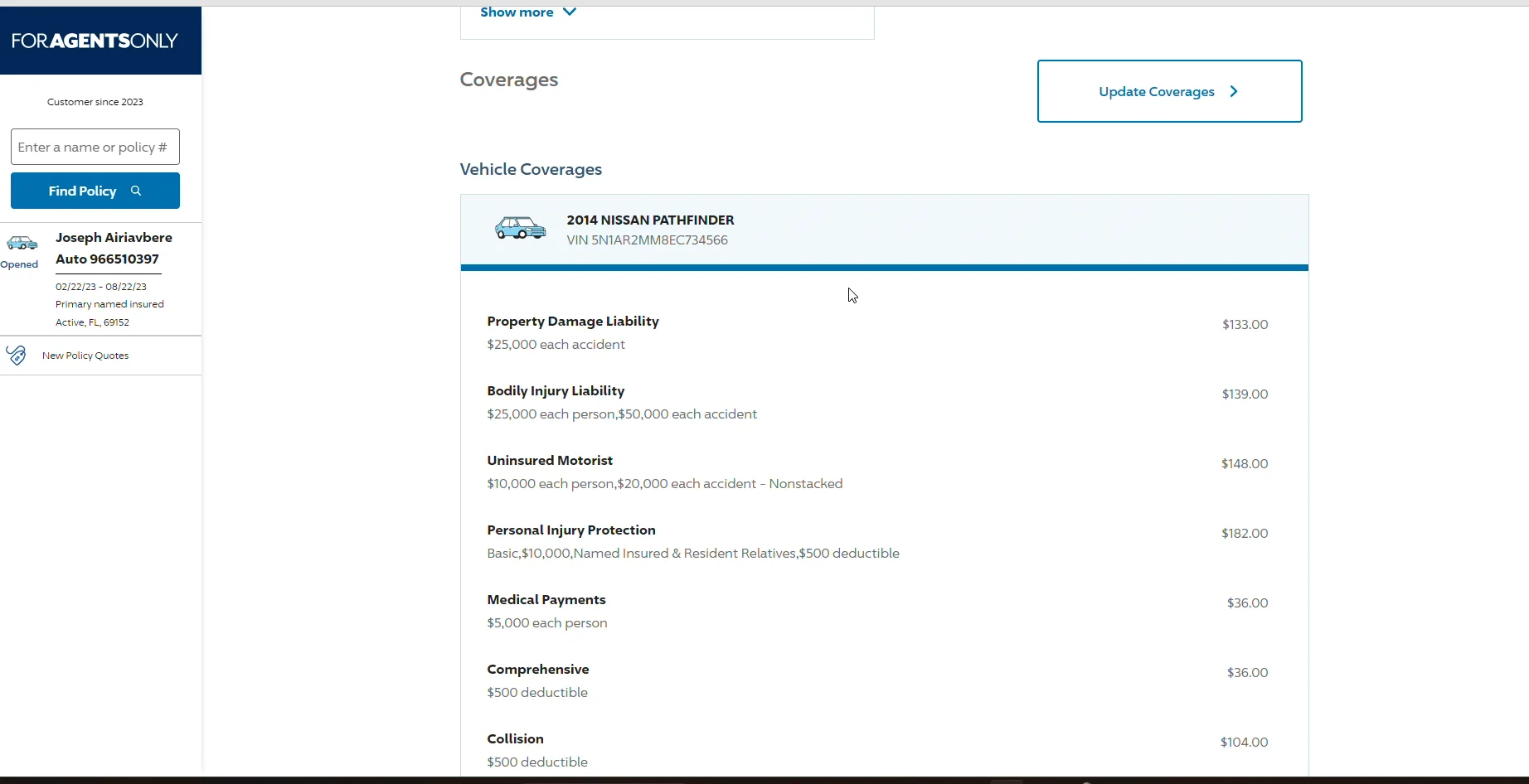This screenshot has width=1529, height=784.
Task: Collapse the Show more chevron
Action: [x=570, y=11]
